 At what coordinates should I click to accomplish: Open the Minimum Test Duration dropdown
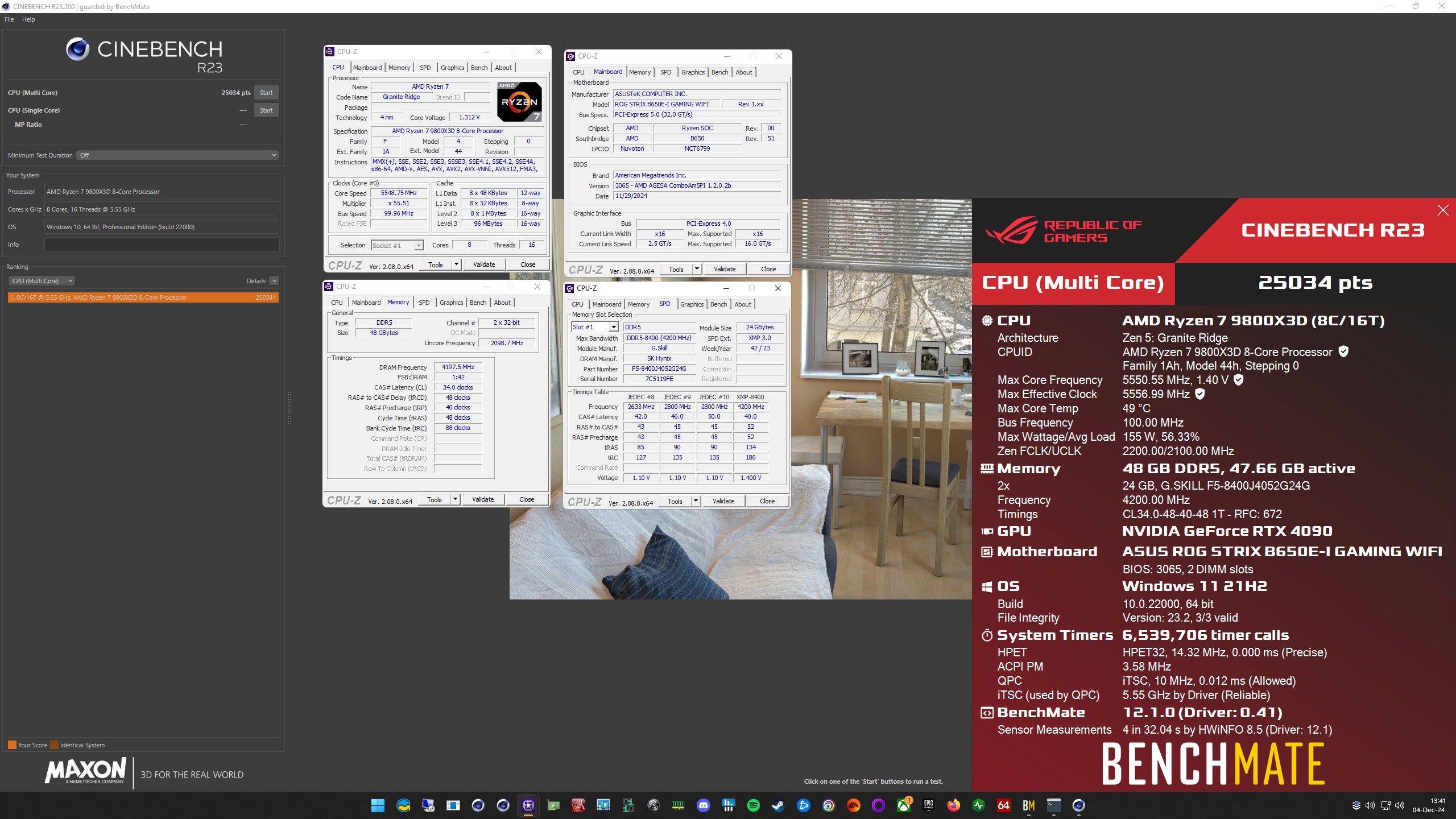(x=177, y=155)
